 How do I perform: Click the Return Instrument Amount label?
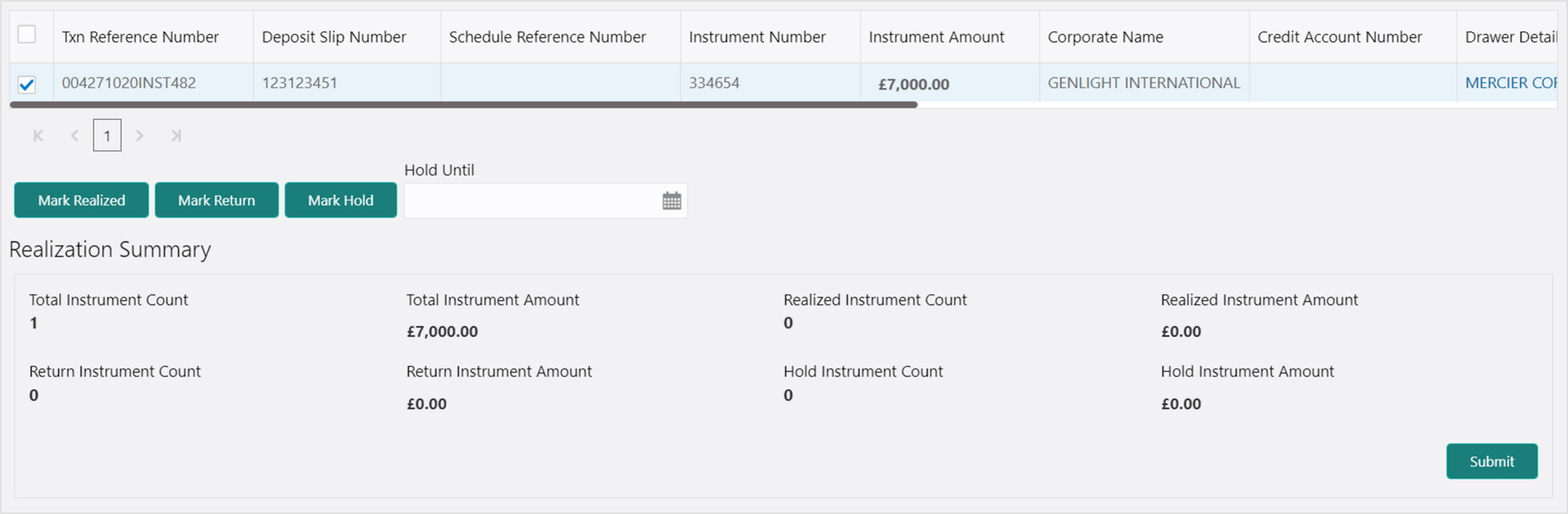coord(499,372)
